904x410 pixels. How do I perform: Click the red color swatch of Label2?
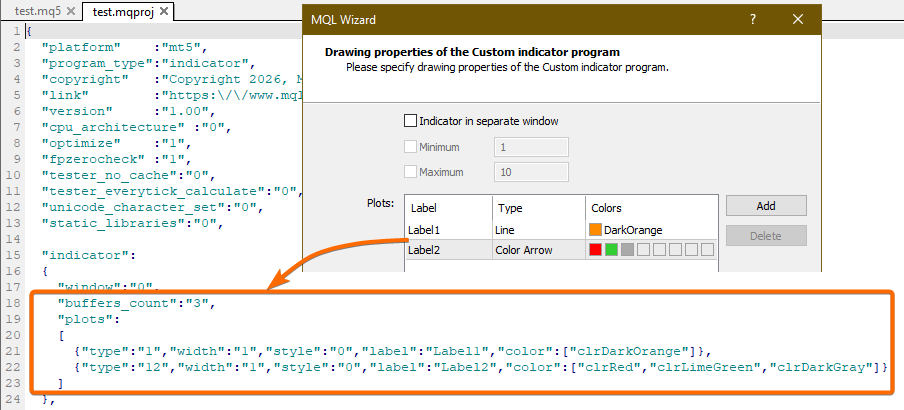pos(596,250)
